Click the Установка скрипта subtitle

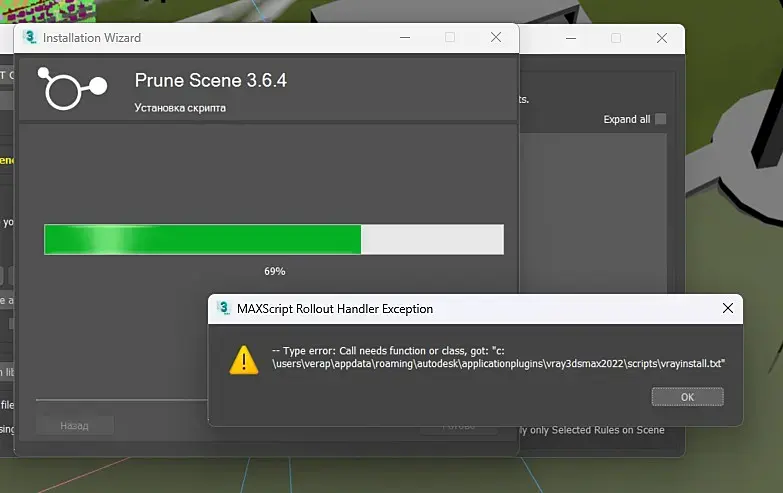tap(180, 108)
